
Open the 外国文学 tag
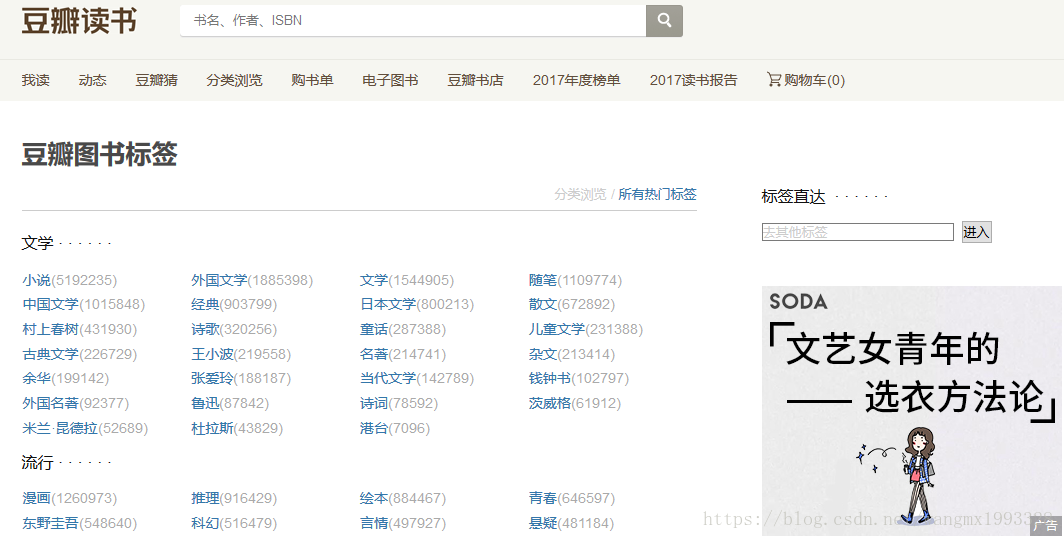pos(219,280)
